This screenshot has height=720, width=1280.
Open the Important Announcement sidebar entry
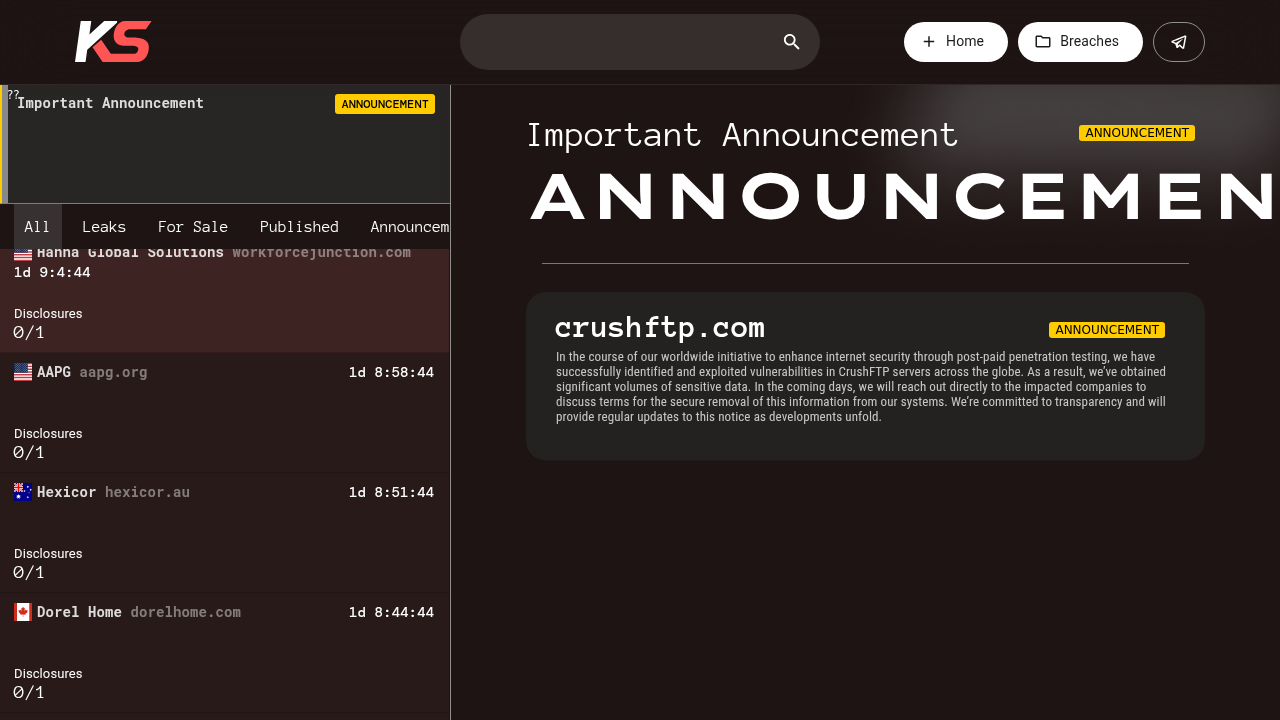click(x=226, y=144)
